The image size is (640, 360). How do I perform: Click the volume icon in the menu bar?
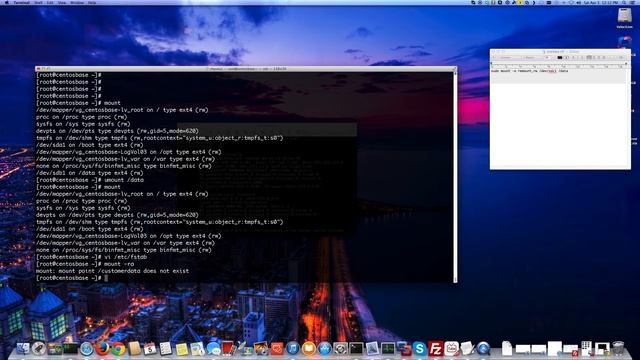(x=578, y=2)
